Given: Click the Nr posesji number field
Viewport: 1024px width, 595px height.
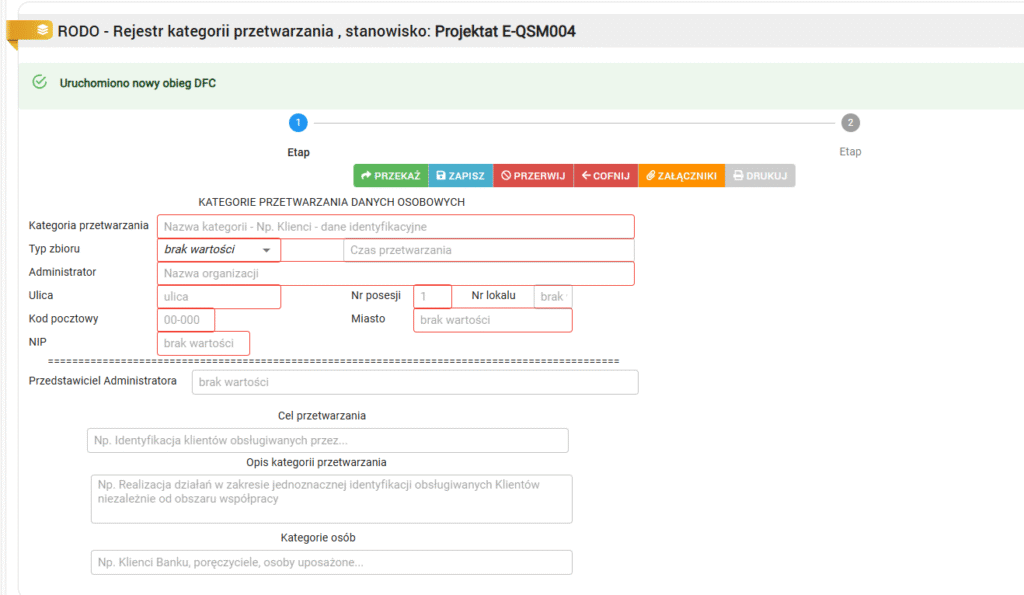Looking at the screenshot, I should (x=432, y=297).
